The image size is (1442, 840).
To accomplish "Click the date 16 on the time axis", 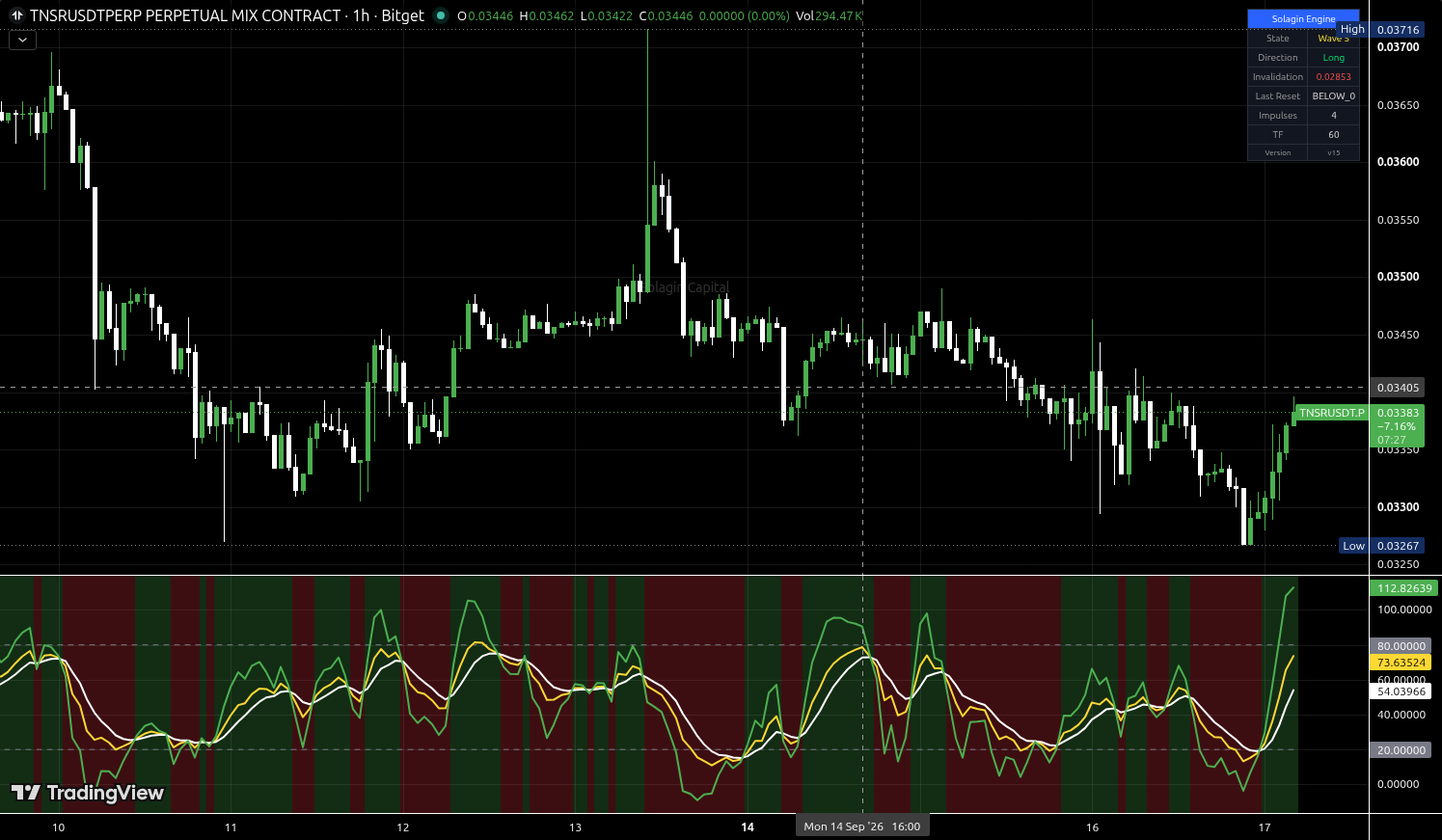I will click(x=1092, y=827).
